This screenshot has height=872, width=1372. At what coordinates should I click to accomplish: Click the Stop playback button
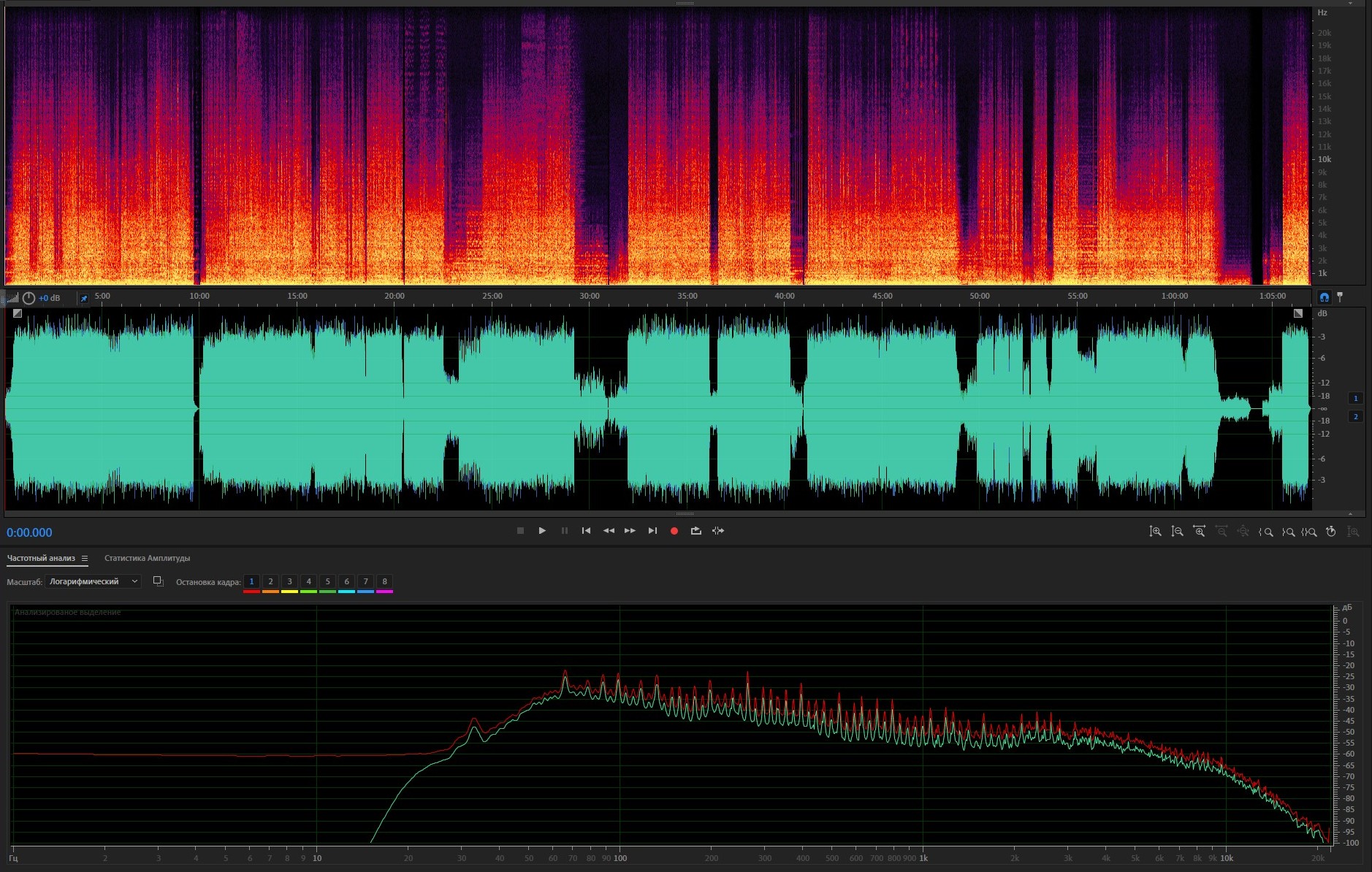[520, 531]
